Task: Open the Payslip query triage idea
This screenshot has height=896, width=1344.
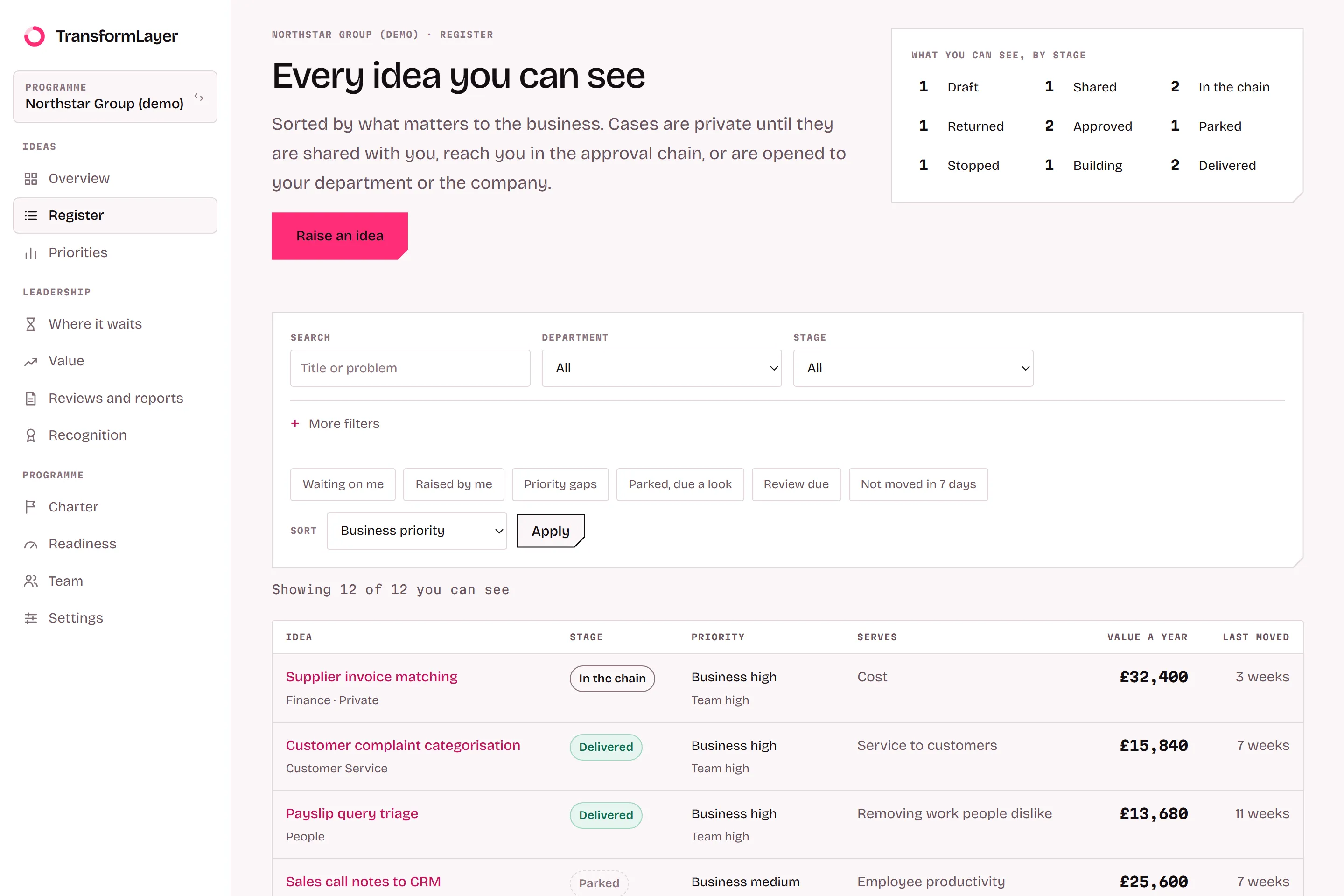Action: pyautogui.click(x=352, y=814)
